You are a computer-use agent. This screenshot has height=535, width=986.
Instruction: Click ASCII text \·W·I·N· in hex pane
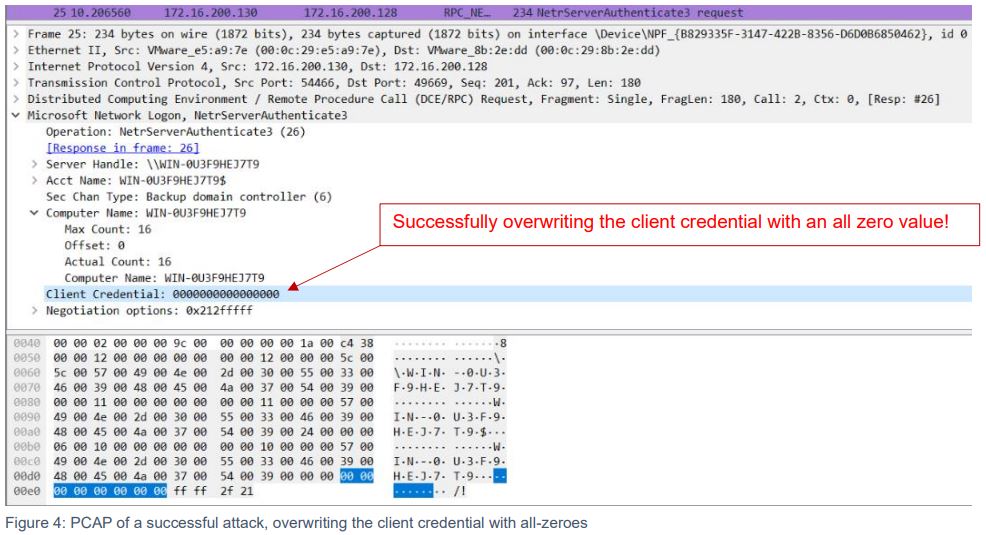pyautogui.click(x=419, y=373)
